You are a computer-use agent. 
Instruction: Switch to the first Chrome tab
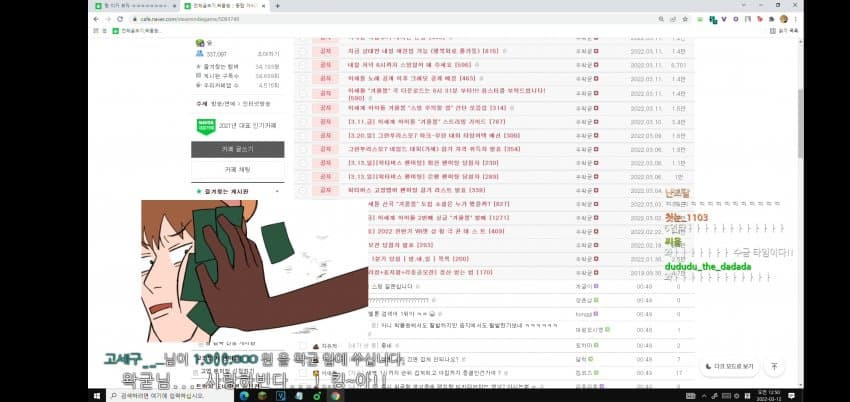[135, 6]
